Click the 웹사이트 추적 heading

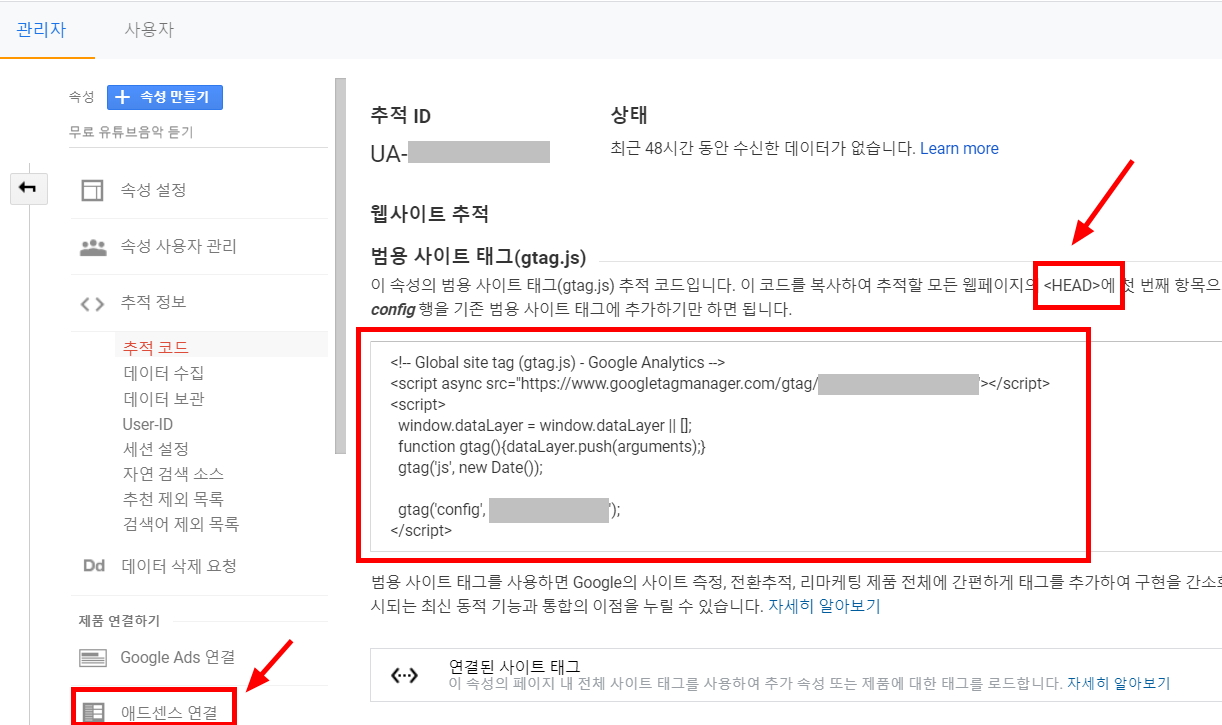click(x=429, y=214)
